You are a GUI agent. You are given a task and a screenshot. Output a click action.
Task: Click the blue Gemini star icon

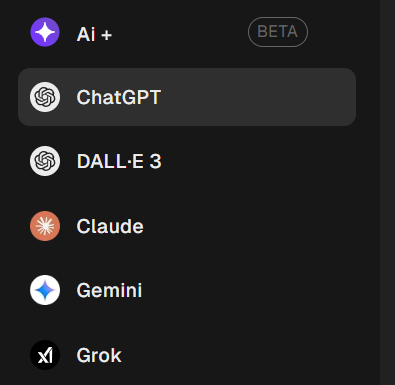pos(45,290)
